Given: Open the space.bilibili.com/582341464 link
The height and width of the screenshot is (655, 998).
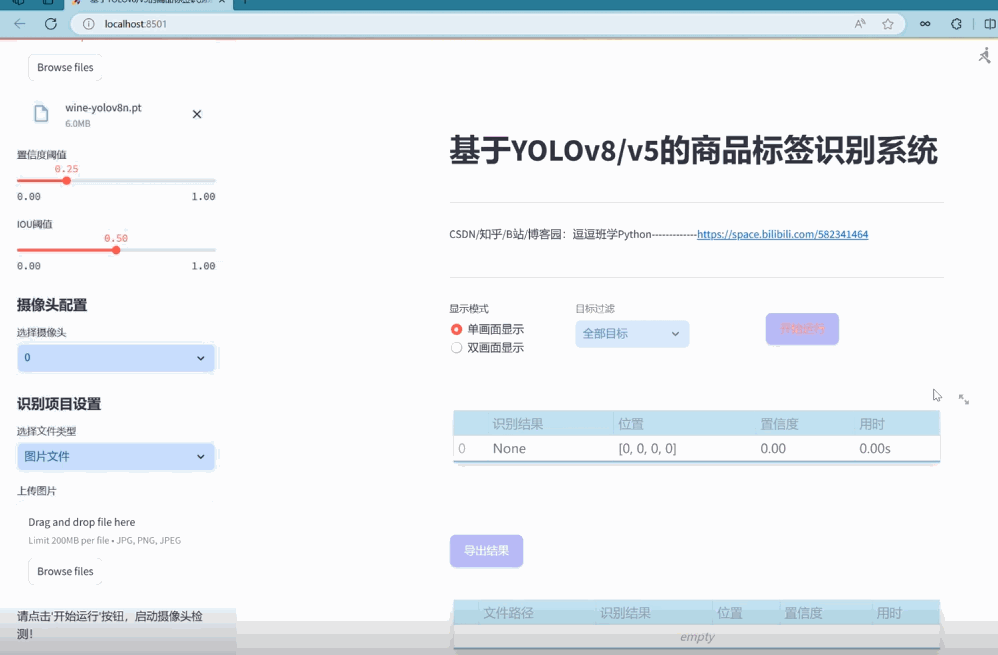Looking at the screenshot, I should pyautogui.click(x=782, y=234).
